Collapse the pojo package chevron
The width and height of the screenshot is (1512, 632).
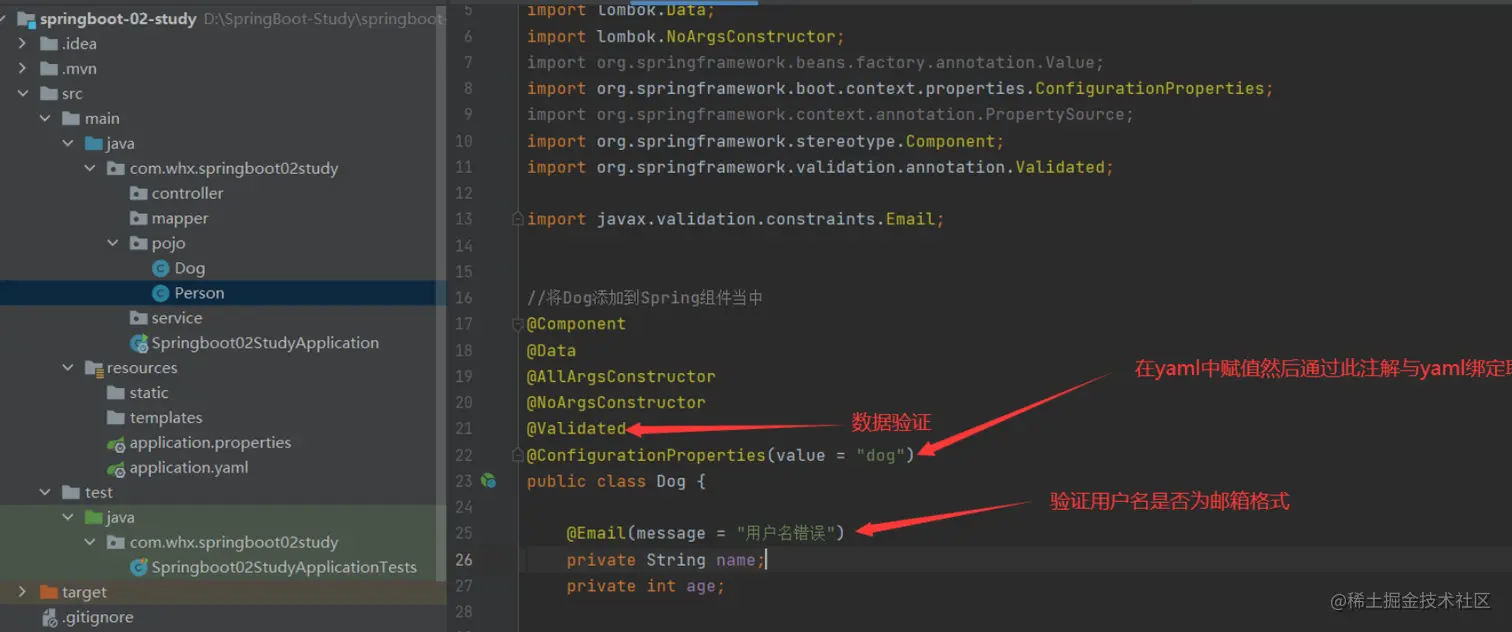[x=113, y=244]
